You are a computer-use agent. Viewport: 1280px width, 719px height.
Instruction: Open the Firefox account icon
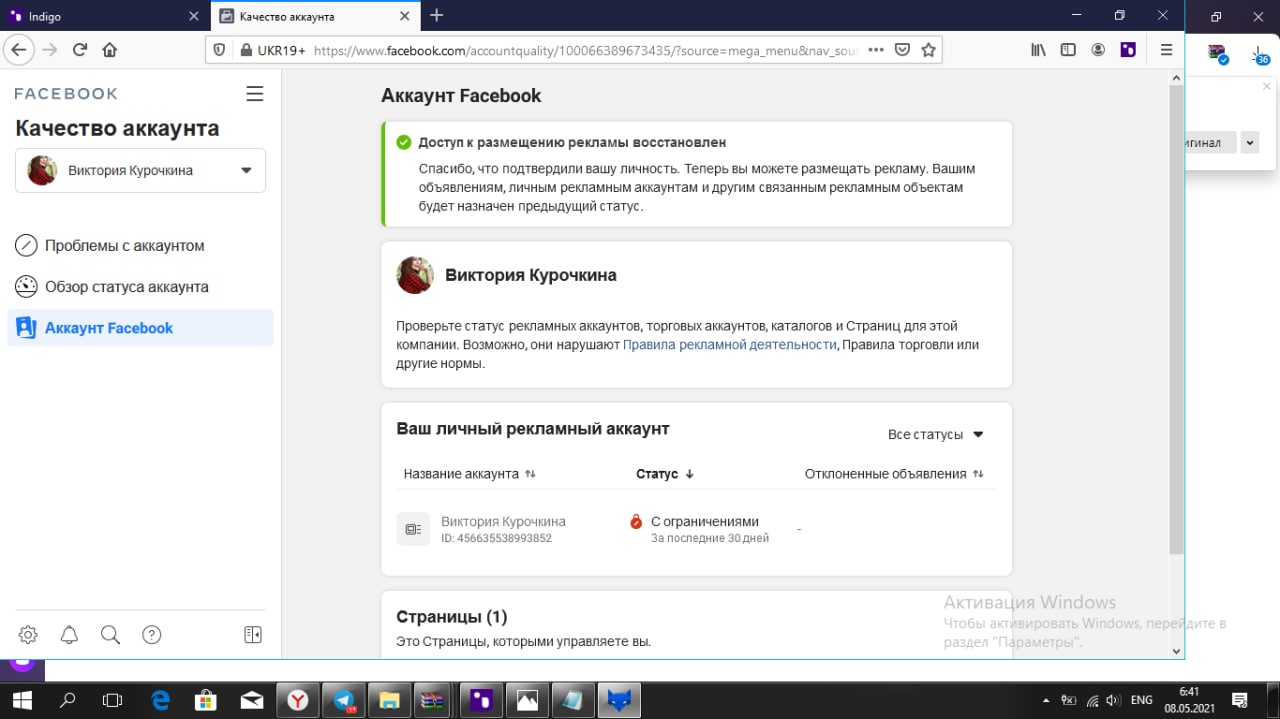point(1098,49)
